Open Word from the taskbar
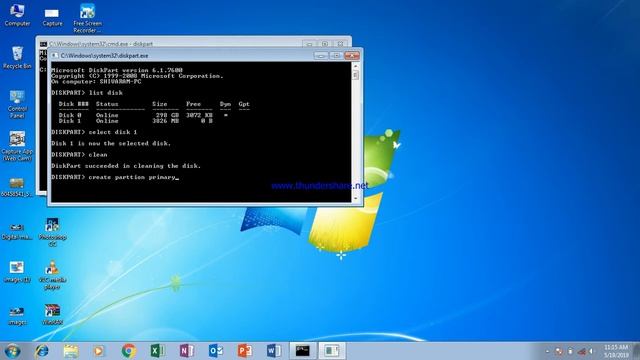 click(x=273, y=351)
